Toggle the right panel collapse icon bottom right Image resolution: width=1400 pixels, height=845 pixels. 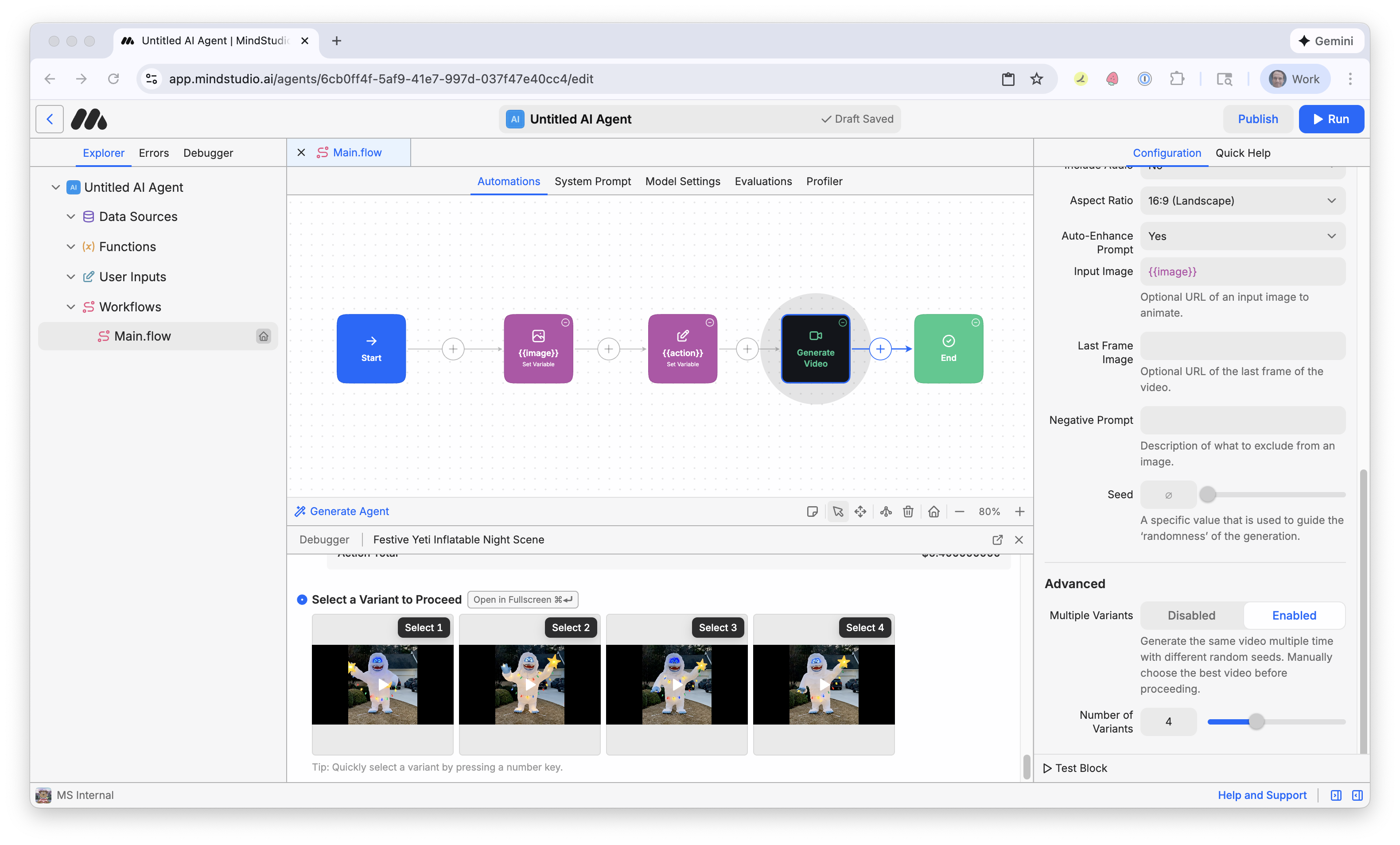click(x=1358, y=795)
